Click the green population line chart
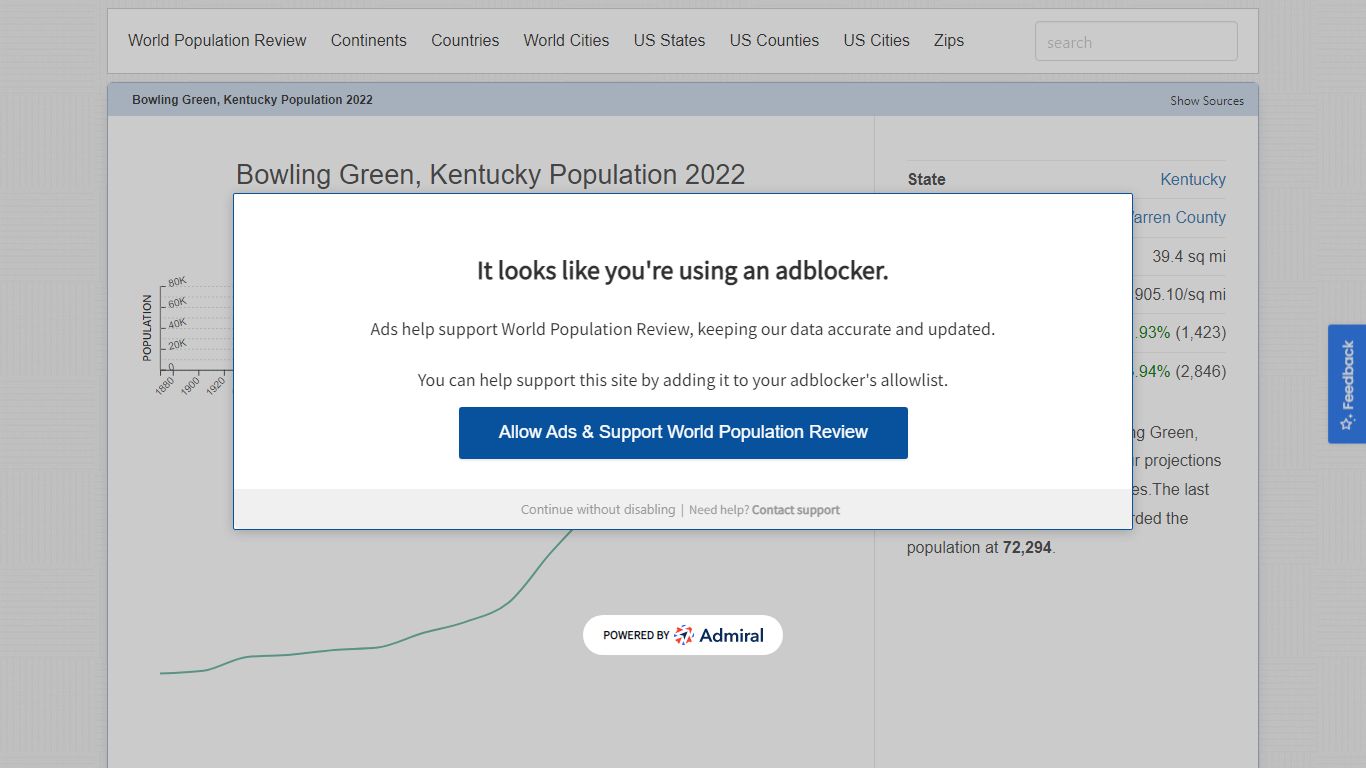Viewport: 1366px width, 768px height. coord(366,600)
